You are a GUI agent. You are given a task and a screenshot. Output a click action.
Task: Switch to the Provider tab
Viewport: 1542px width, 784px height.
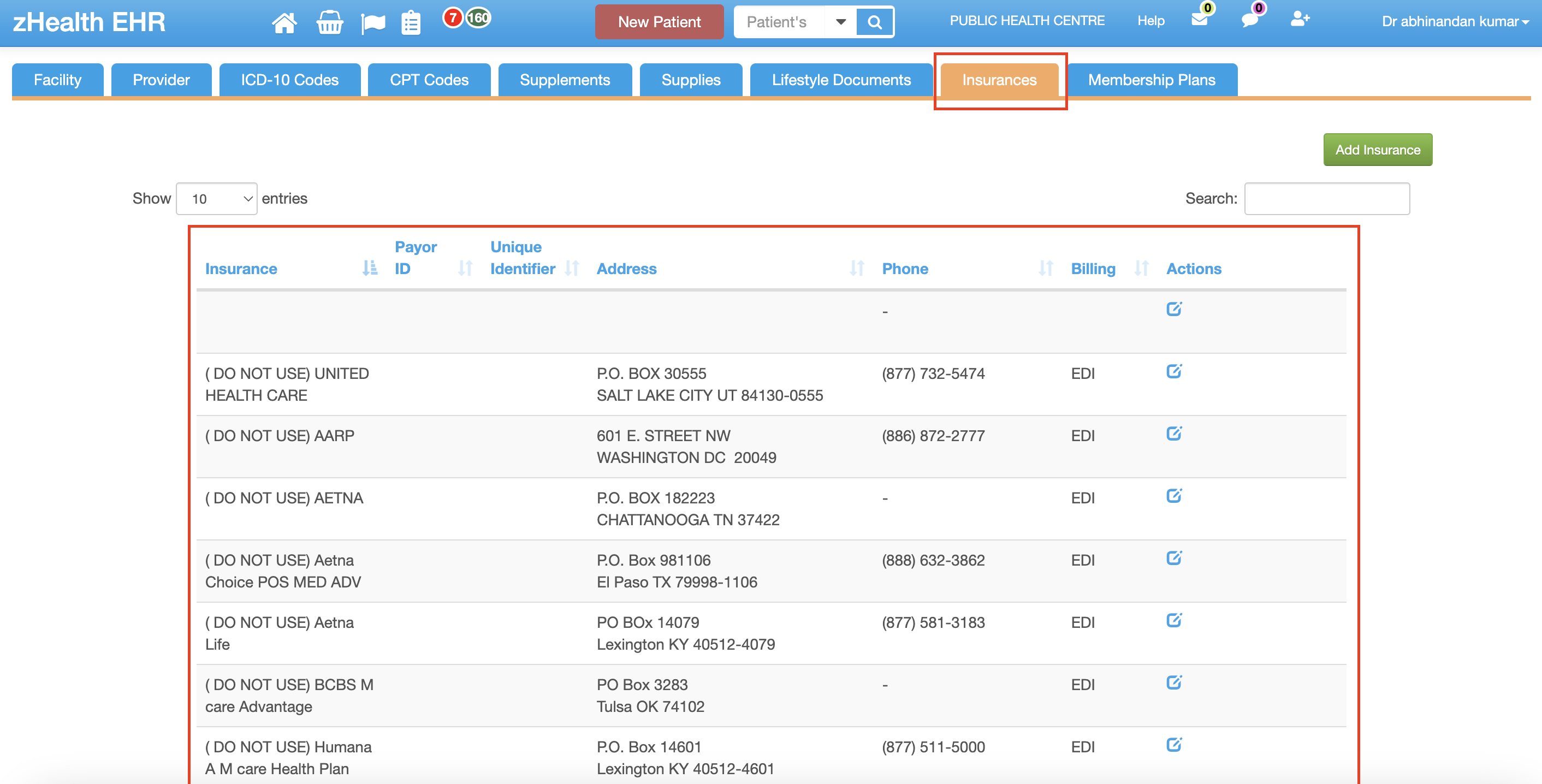[x=161, y=80]
